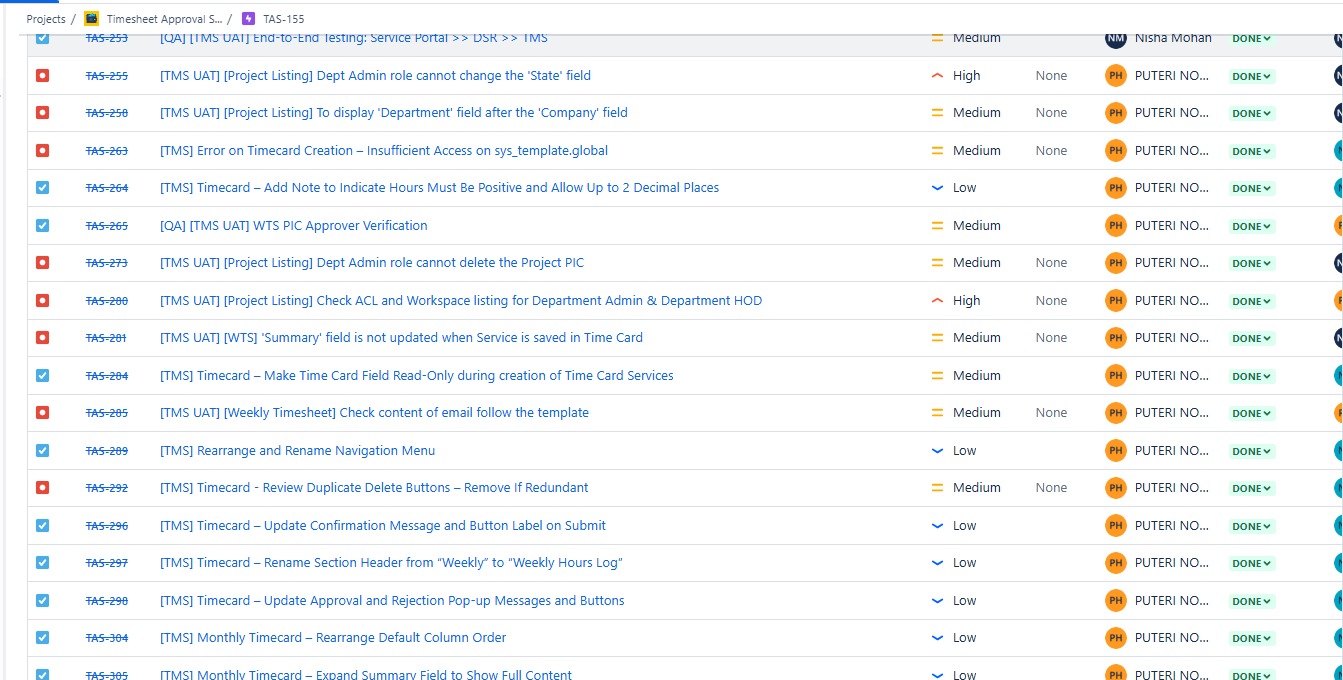Click the Medium priority icon on TAS-258

(x=937, y=113)
